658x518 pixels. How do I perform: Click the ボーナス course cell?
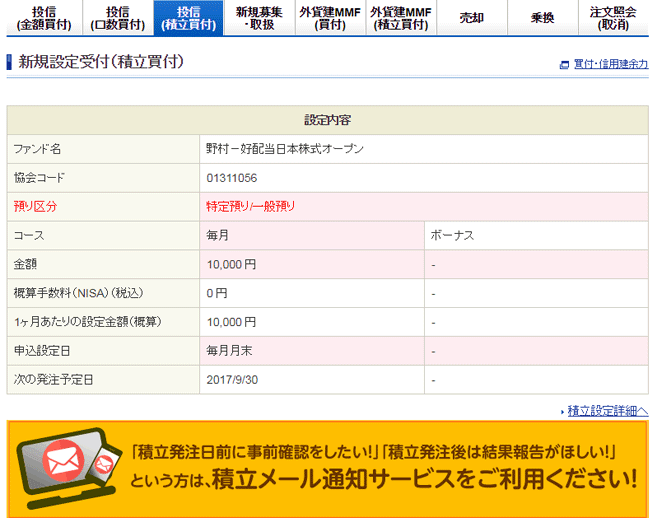(536, 235)
